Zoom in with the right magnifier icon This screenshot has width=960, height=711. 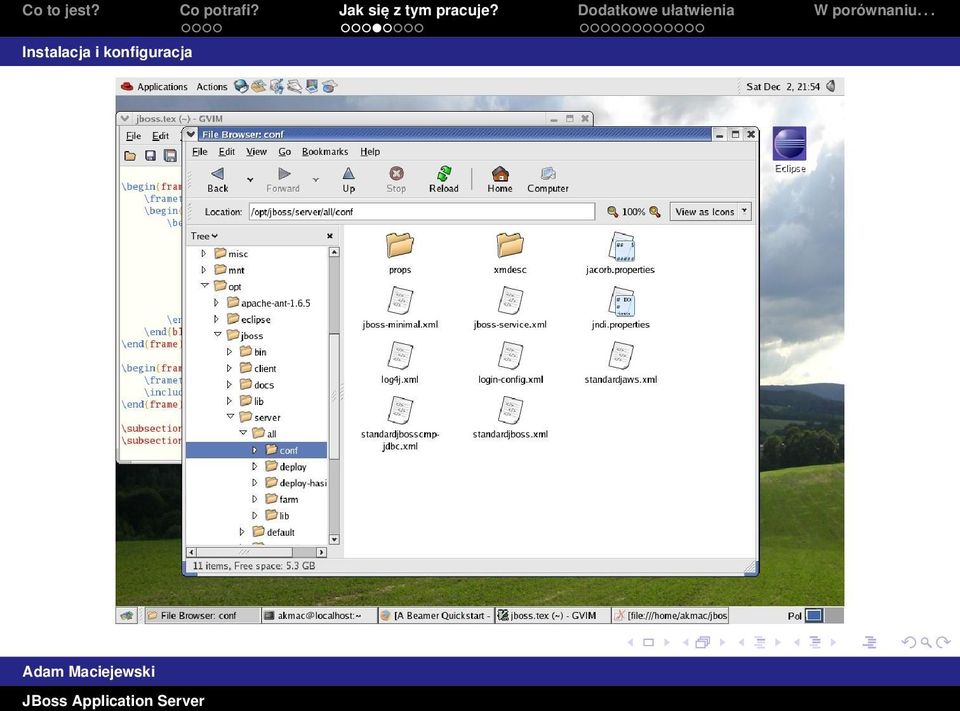(654, 211)
